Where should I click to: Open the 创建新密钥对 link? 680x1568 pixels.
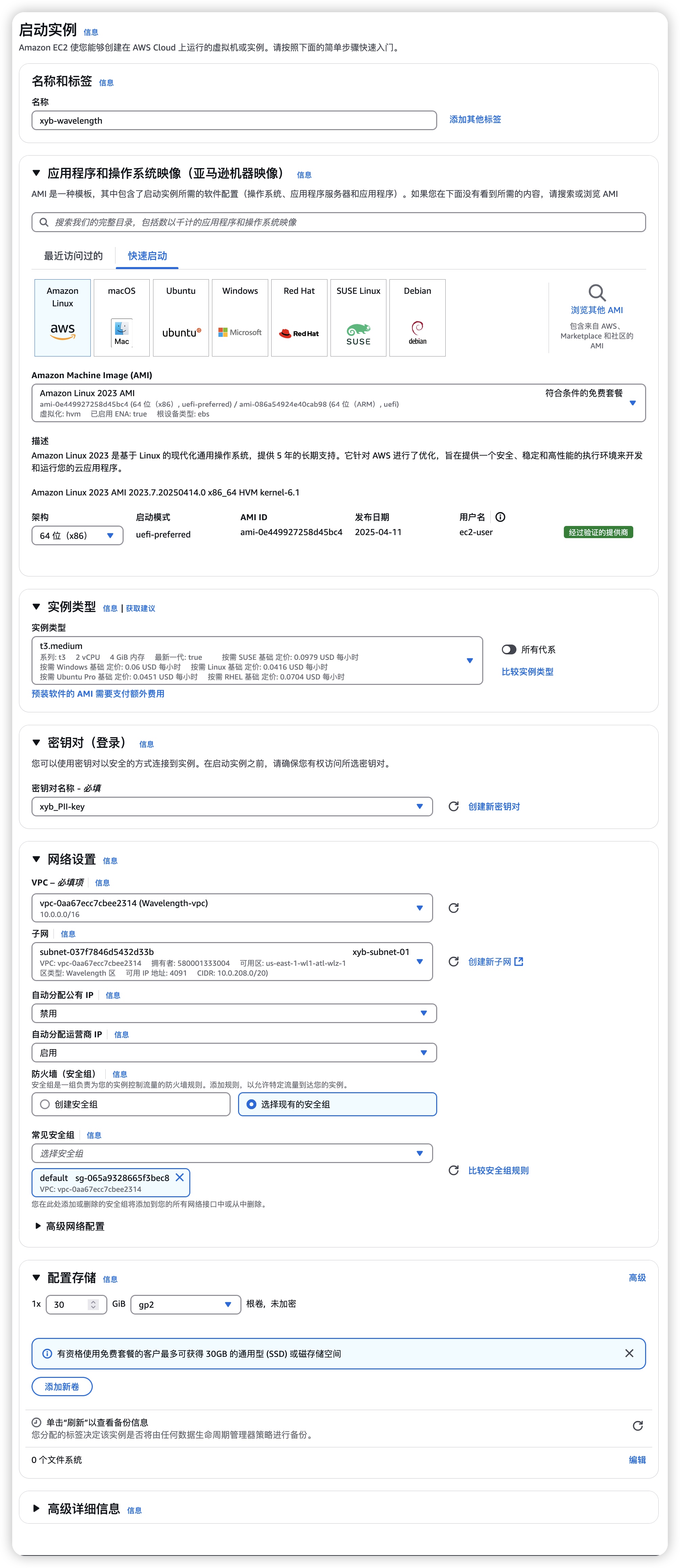(494, 807)
